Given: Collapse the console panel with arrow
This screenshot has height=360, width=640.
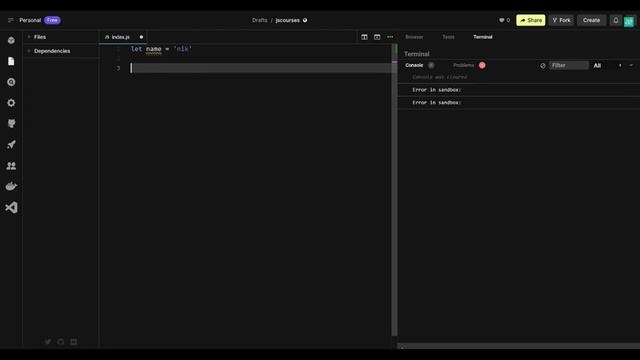Looking at the screenshot, I should [x=631, y=65].
